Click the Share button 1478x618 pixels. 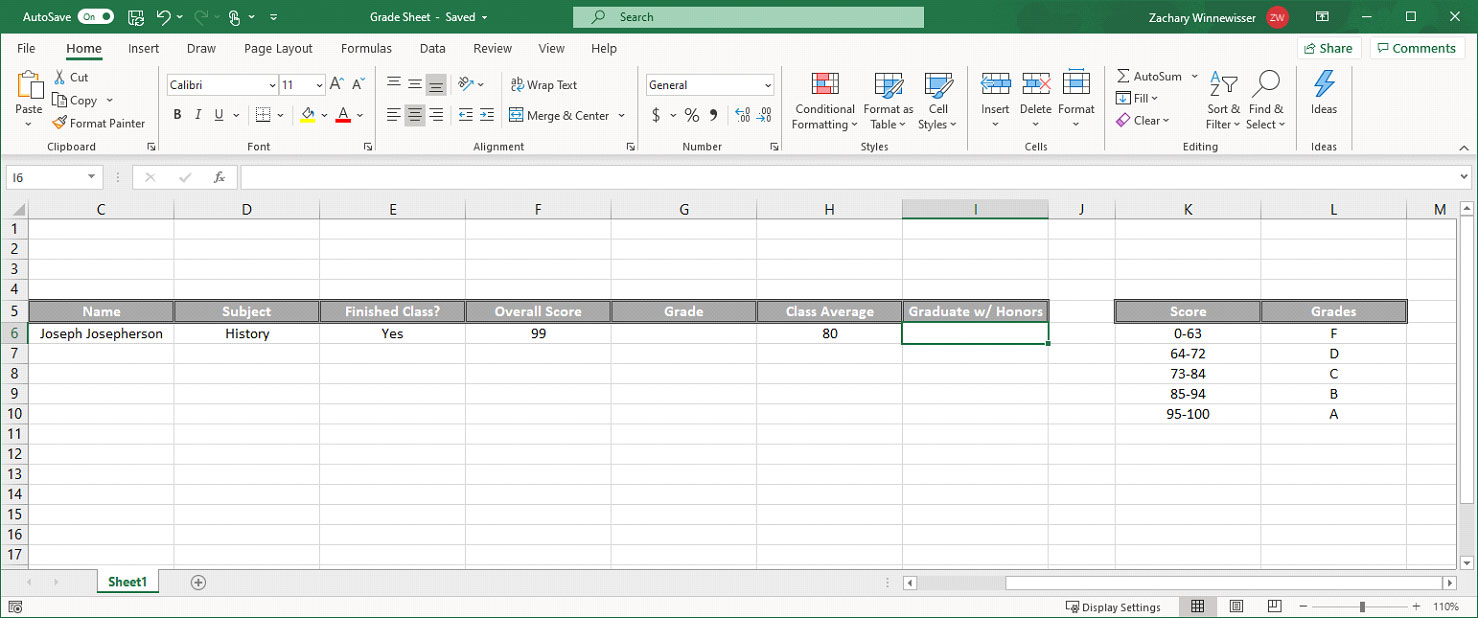coord(1328,48)
